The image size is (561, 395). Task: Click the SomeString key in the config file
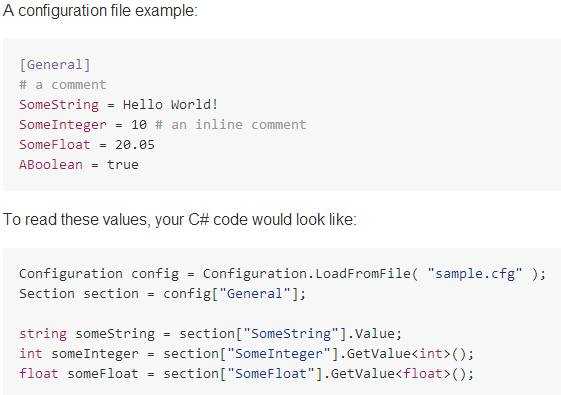59,105
